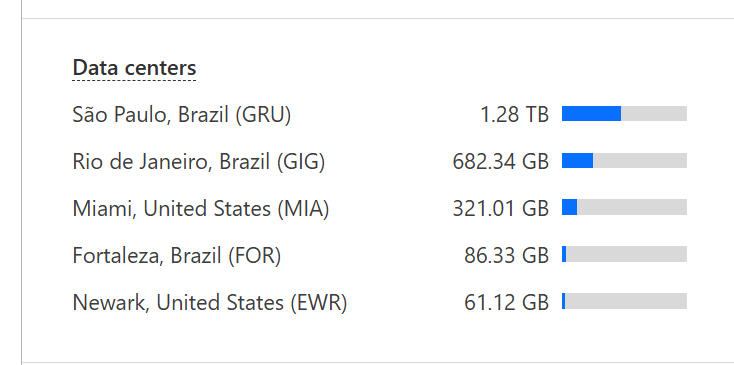734x365 pixels.
Task: Click the Newark usage bar
Action: coord(624,301)
